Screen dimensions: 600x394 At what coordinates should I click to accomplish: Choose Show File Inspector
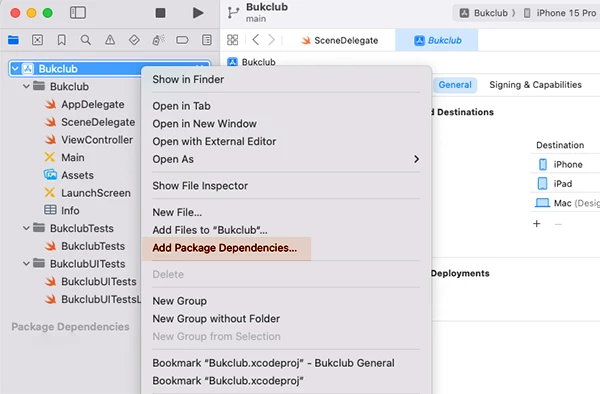point(286,186)
